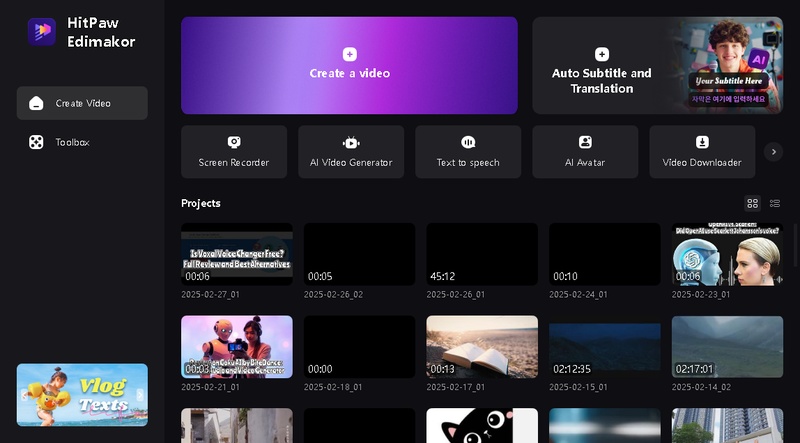
Task: Switch projects to grid view
Action: click(x=753, y=203)
